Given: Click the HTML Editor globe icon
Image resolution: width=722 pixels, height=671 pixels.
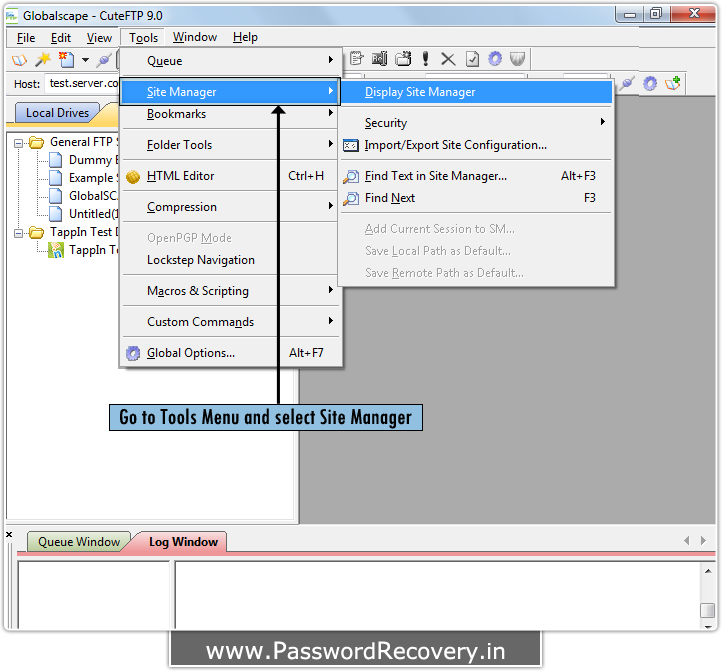Looking at the screenshot, I should point(133,176).
